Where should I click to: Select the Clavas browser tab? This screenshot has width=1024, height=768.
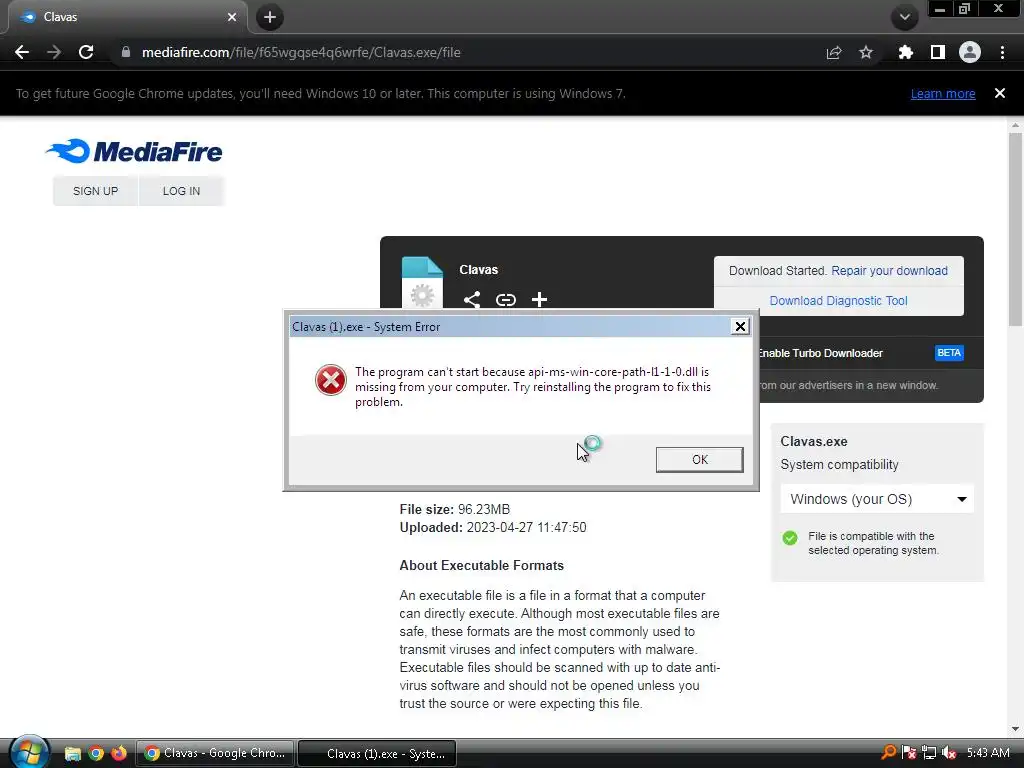127,17
